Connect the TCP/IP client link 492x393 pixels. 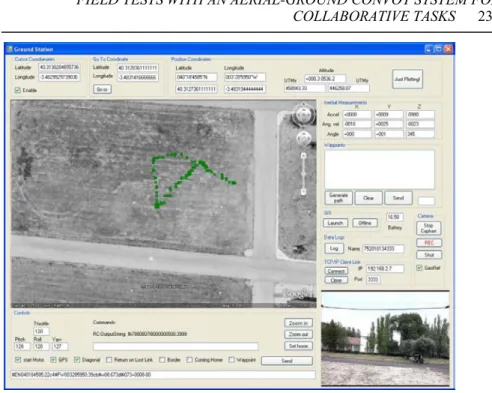coord(336,271)
